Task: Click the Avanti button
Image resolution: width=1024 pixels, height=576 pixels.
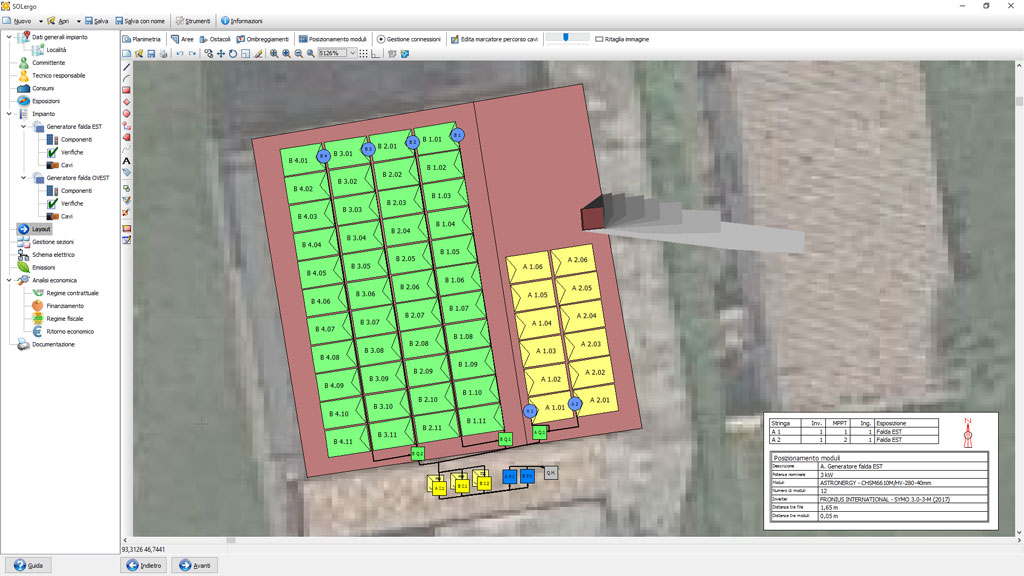Action: (x=194, y=565)
